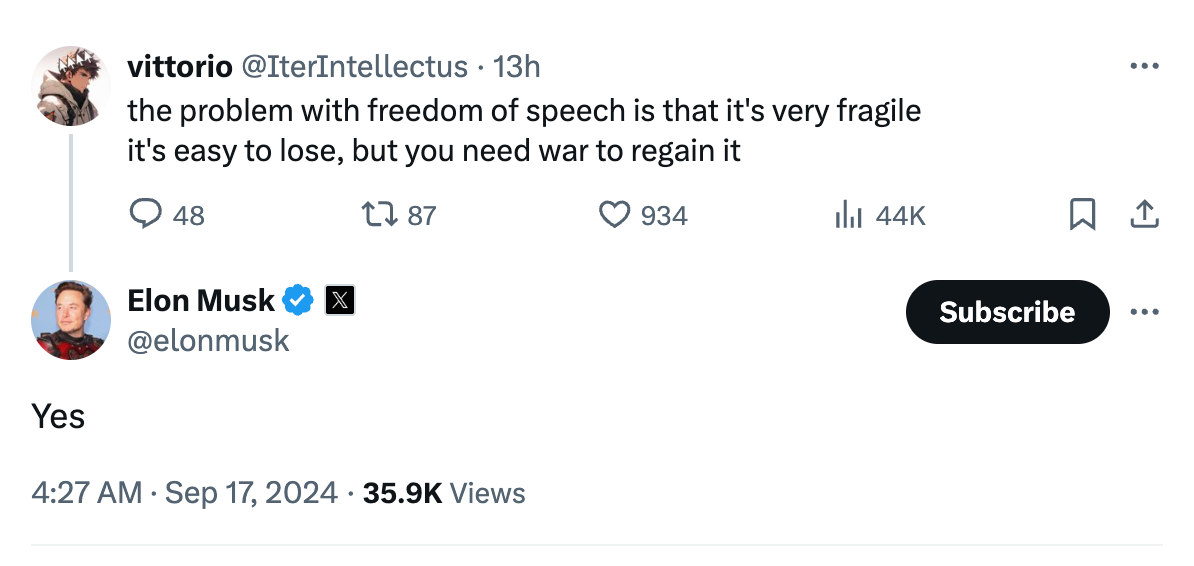Share vittorio's post via share icon

click(1144, 214)
